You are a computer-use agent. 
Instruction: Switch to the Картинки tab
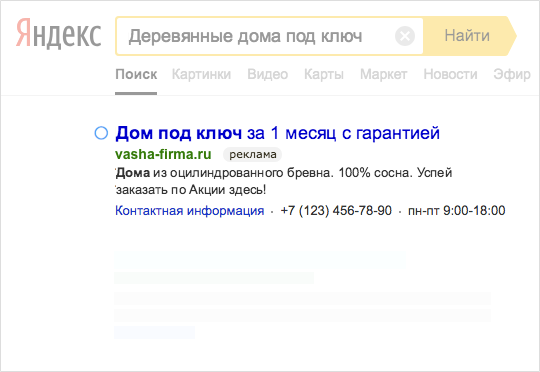[201, 74]
